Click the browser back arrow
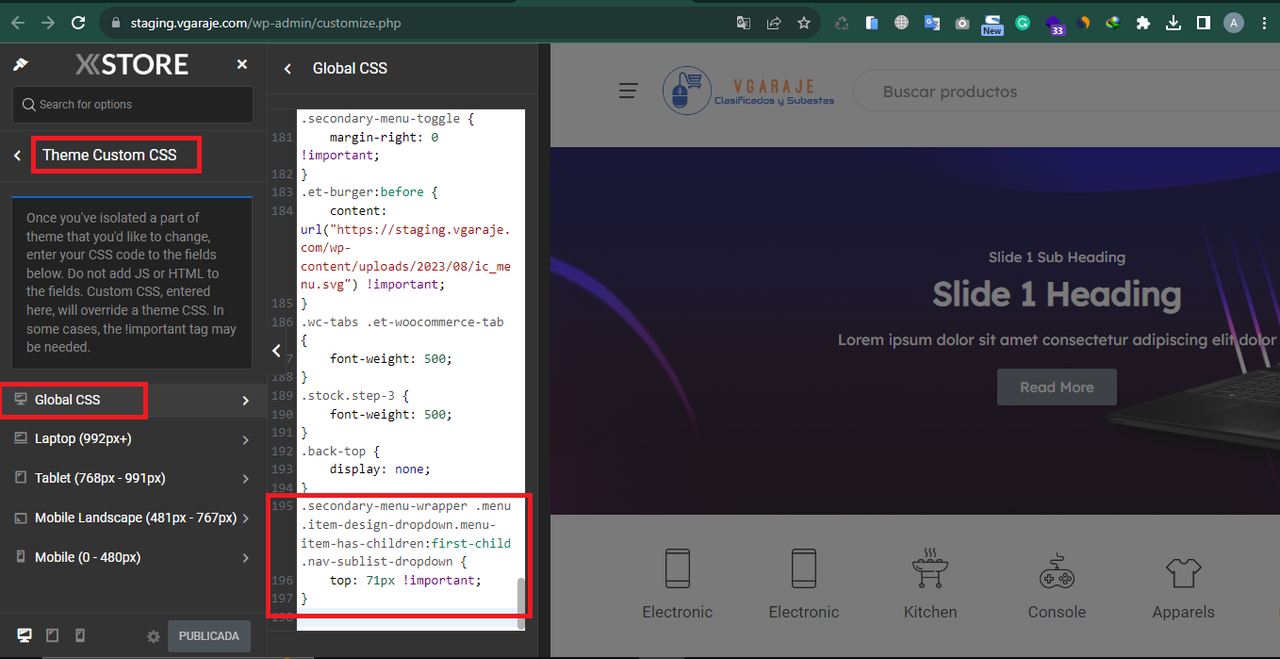The image size is (1280, 659). pyautogui.click(x=19, y=22)
